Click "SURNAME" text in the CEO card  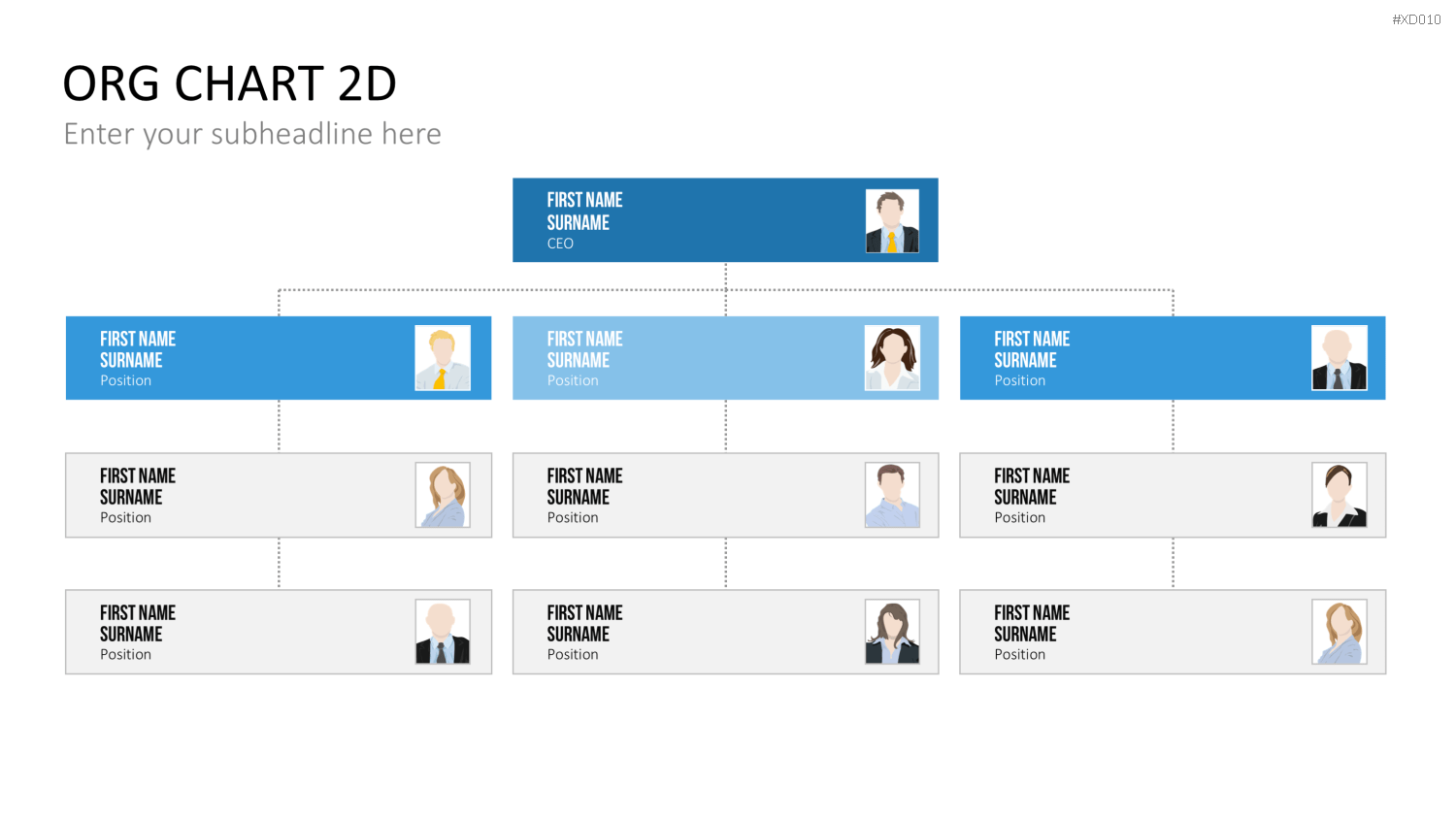point(578,222)
